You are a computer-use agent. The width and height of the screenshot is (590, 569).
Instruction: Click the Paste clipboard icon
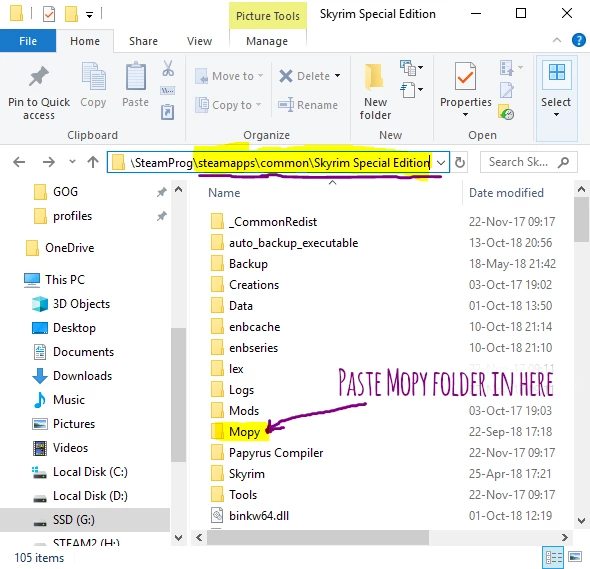coord(135,76)
